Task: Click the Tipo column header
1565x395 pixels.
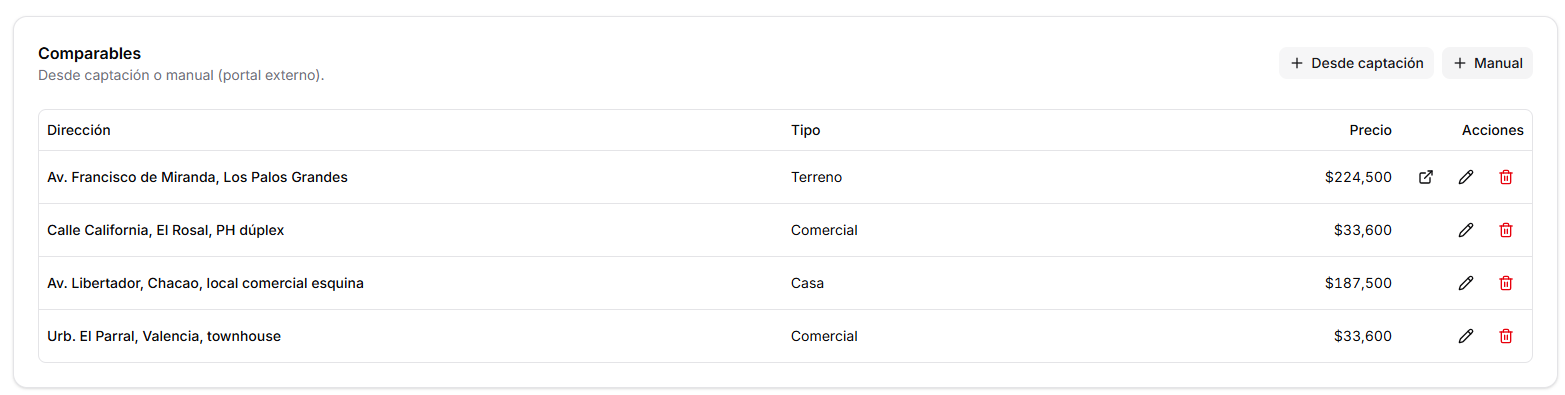Action: pyautogui.click(x=805, y=130)
